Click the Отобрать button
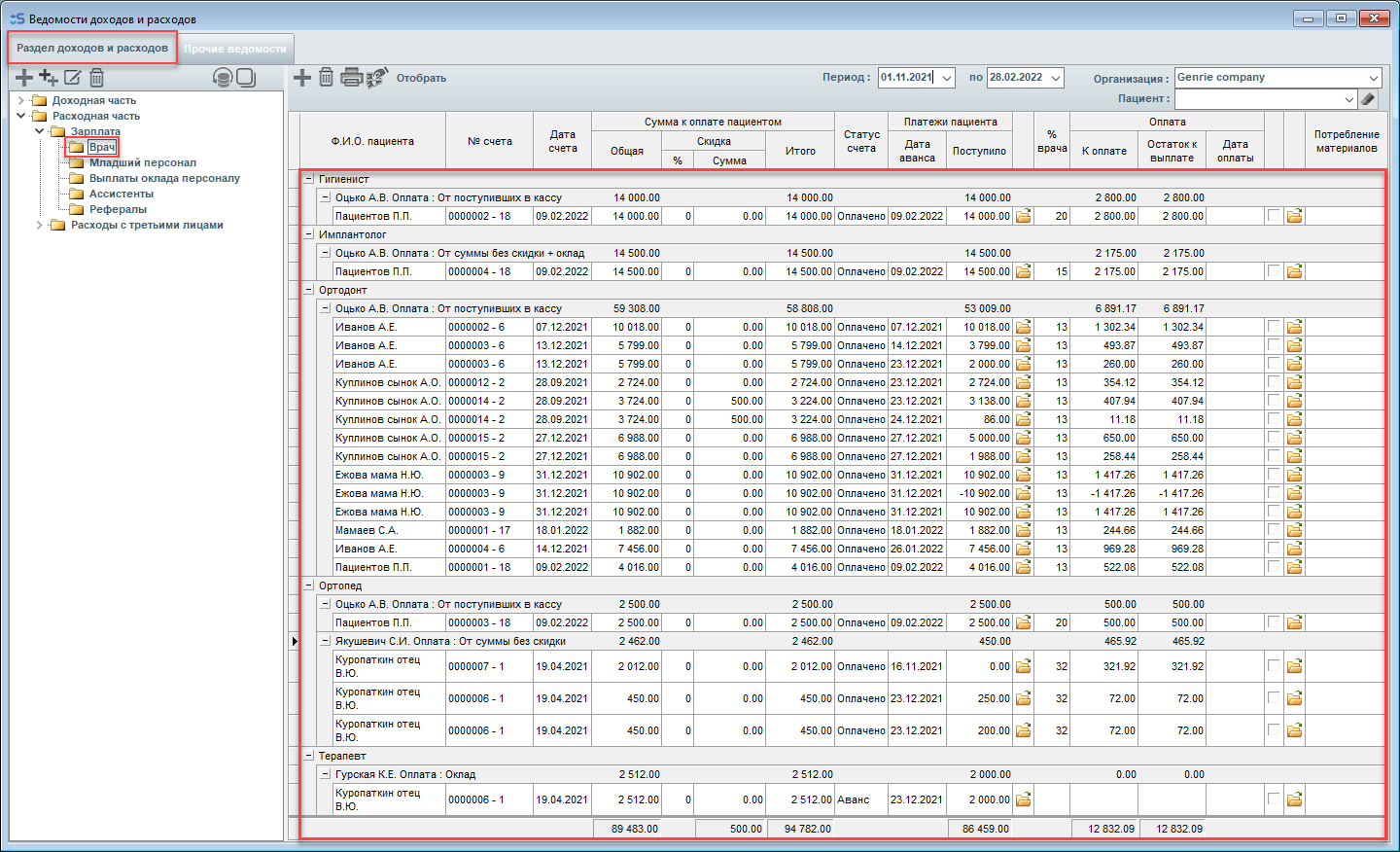 tap(421, 78)
